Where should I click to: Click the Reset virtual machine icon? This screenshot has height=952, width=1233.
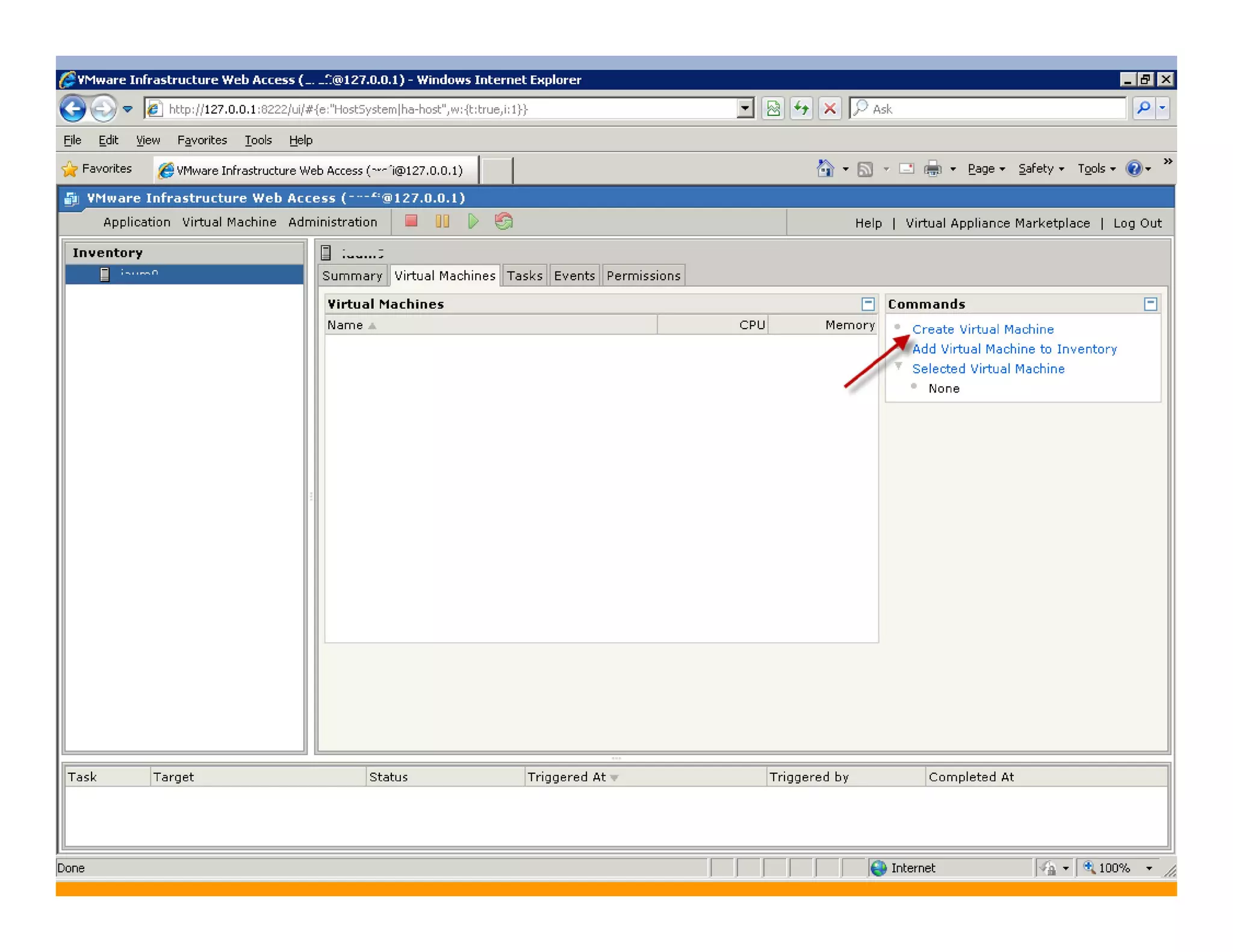503,221
